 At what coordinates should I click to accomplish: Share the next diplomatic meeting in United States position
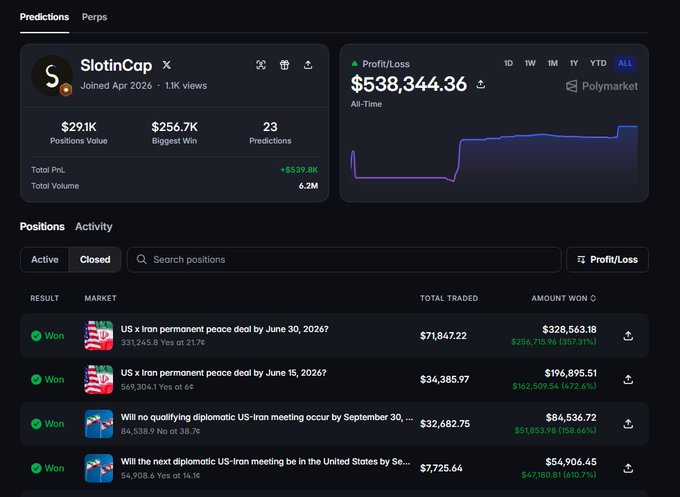pos(628,468)
